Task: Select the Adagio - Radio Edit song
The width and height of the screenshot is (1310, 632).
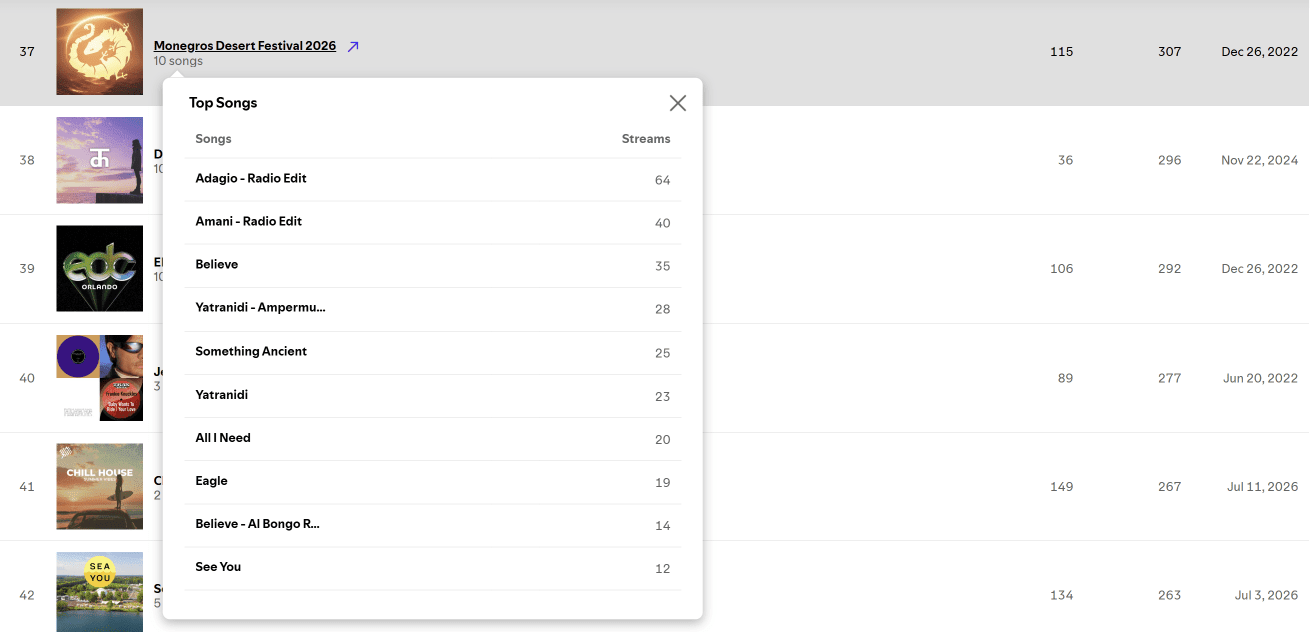Action: (x=433, y=179)
